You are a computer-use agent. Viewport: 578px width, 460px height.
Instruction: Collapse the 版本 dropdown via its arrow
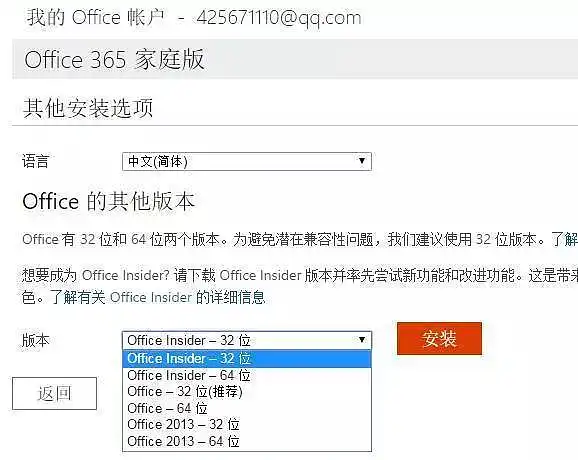click(362, 340)
